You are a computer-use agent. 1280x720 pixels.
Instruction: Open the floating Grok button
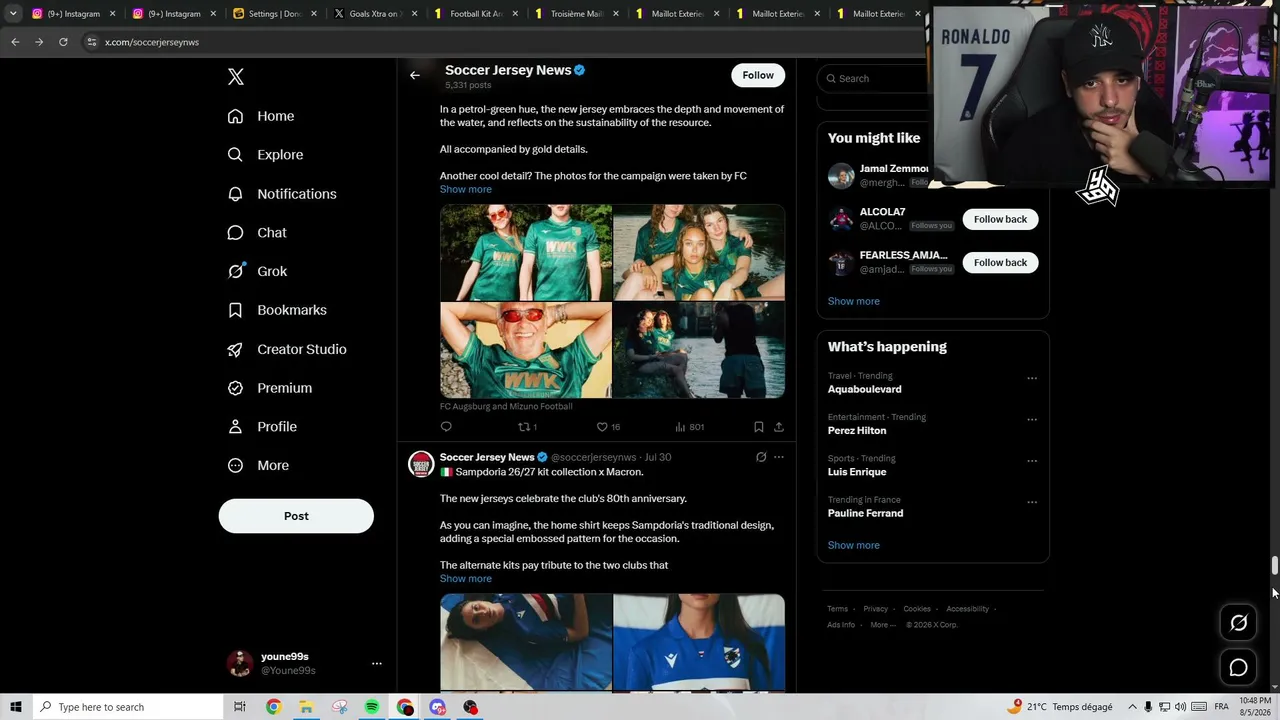[1238, 623]
